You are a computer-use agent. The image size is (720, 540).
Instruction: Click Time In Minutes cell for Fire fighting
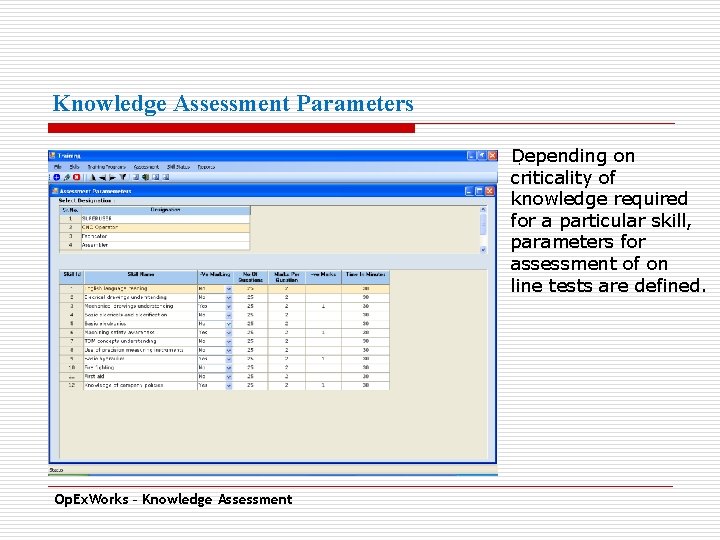(366, 368)
